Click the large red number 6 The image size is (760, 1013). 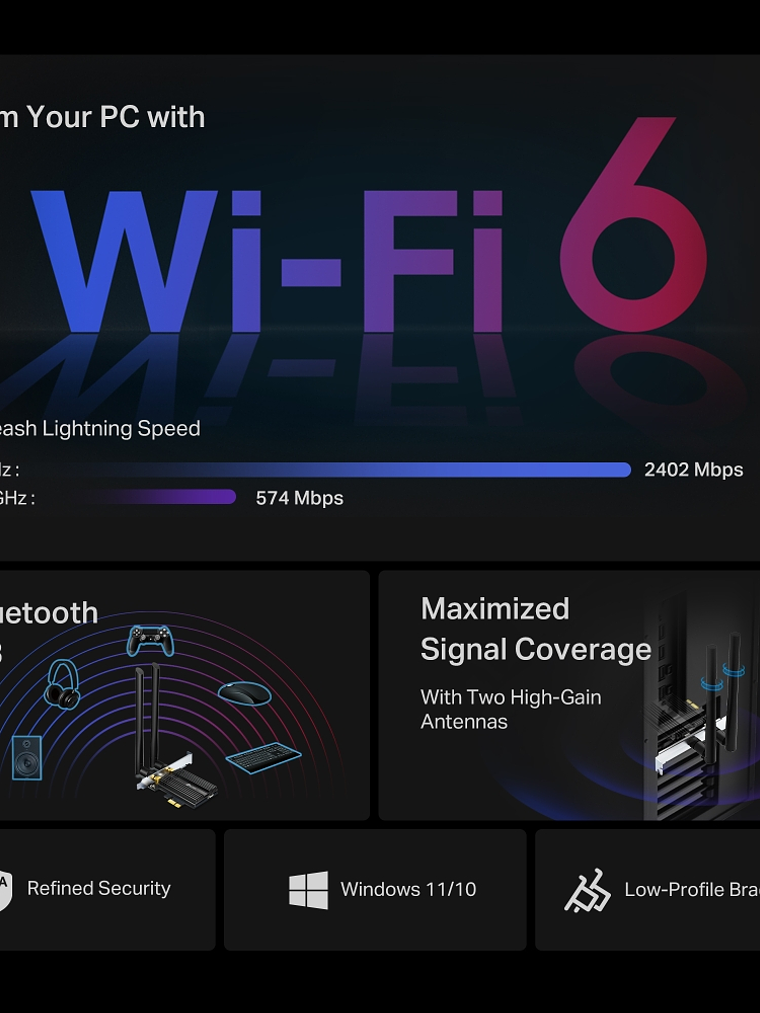point(635,224)
